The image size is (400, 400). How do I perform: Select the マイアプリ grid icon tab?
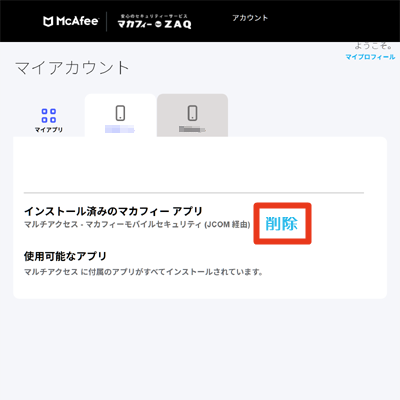click(x=49, y=120)
